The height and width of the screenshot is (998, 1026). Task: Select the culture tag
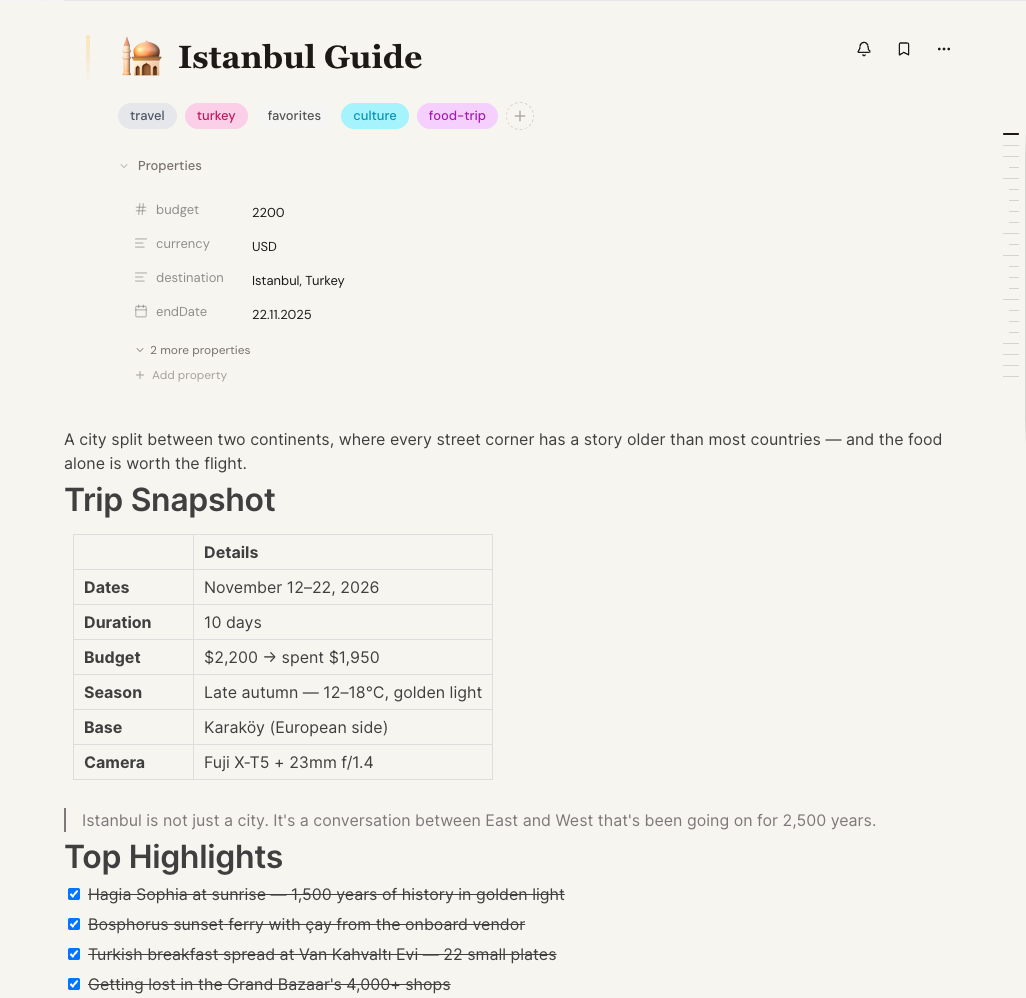[374, 115]
